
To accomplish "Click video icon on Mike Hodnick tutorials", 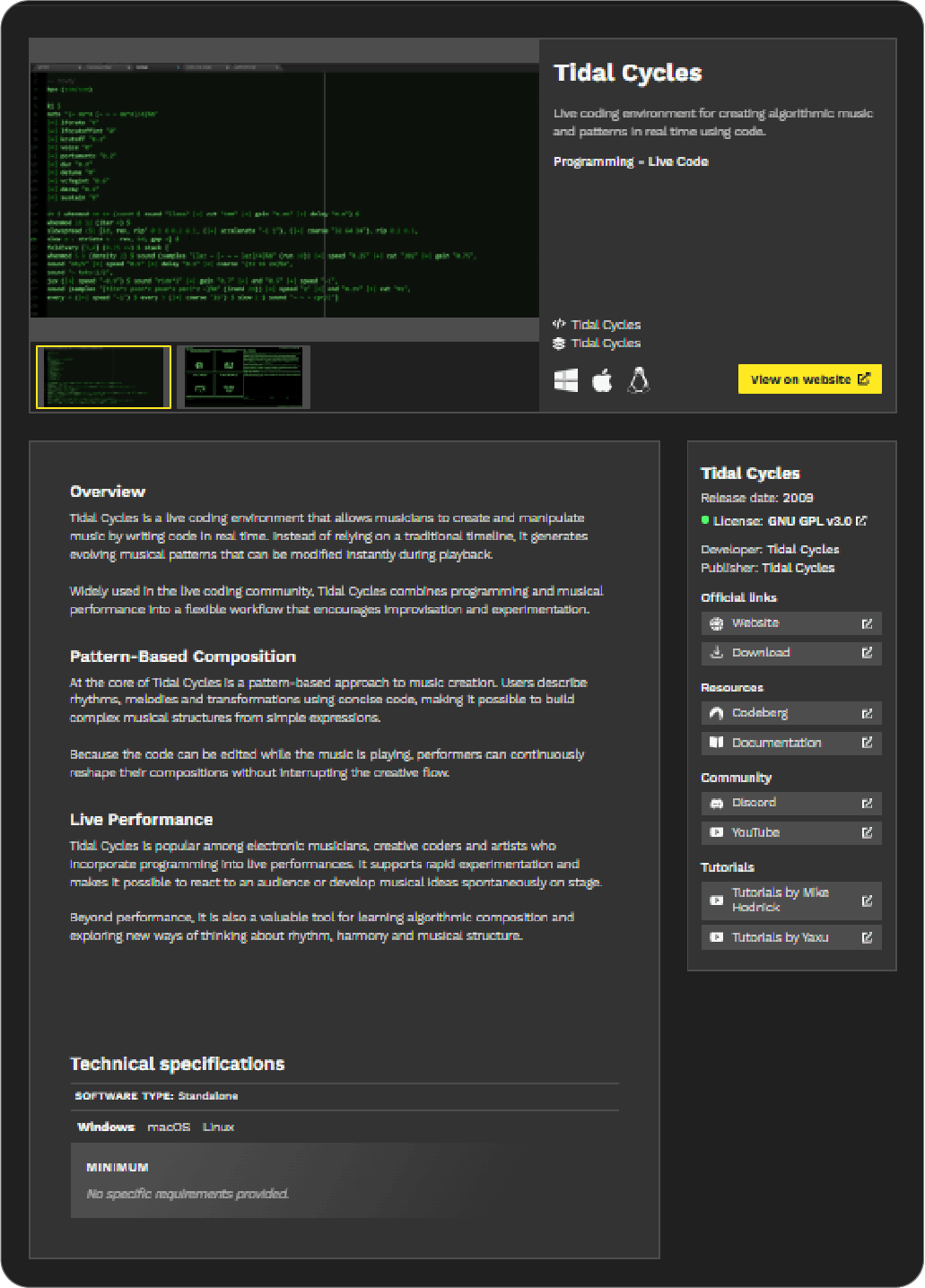I will click(x=716, y=901).
